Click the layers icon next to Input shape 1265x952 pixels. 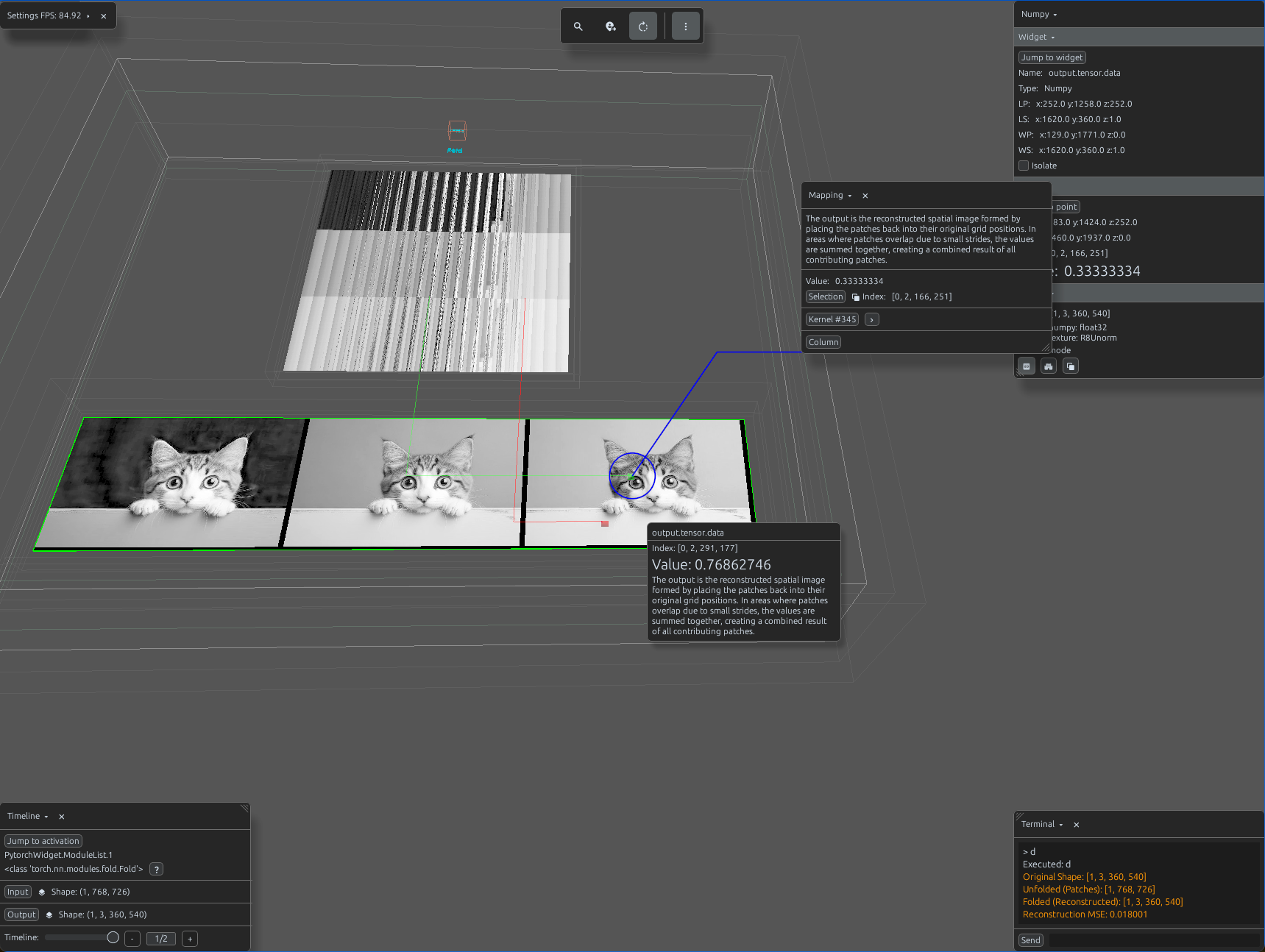[x=42, y=892]
